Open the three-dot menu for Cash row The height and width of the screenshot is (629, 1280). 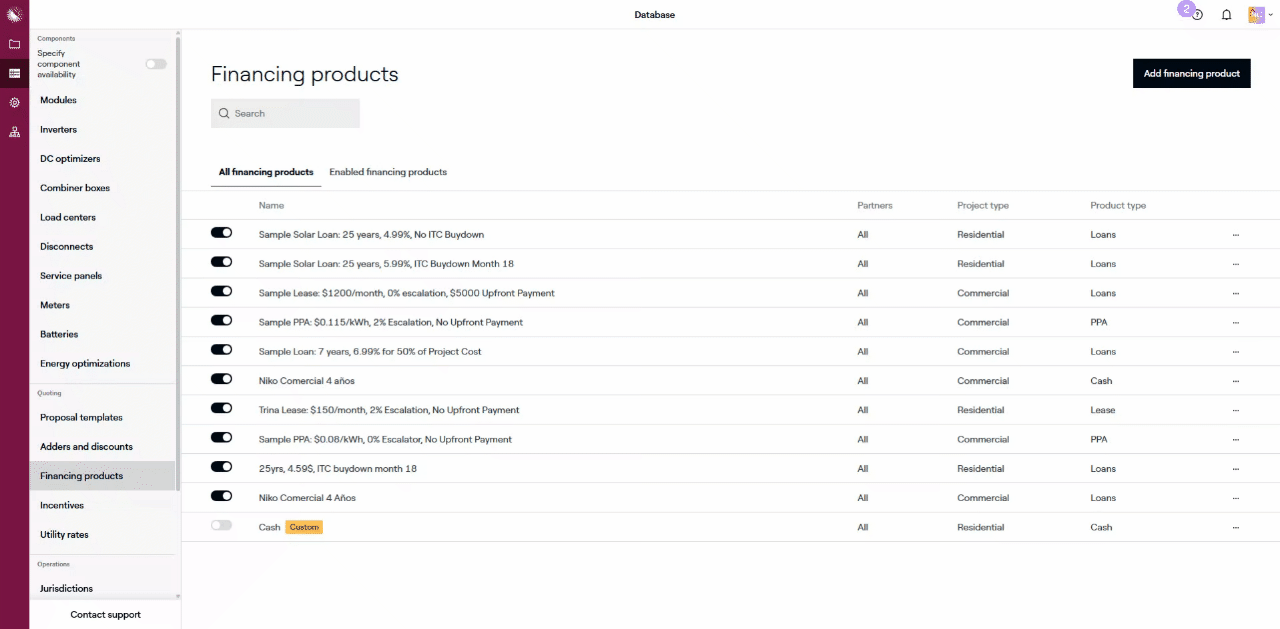pos(1236,527)
